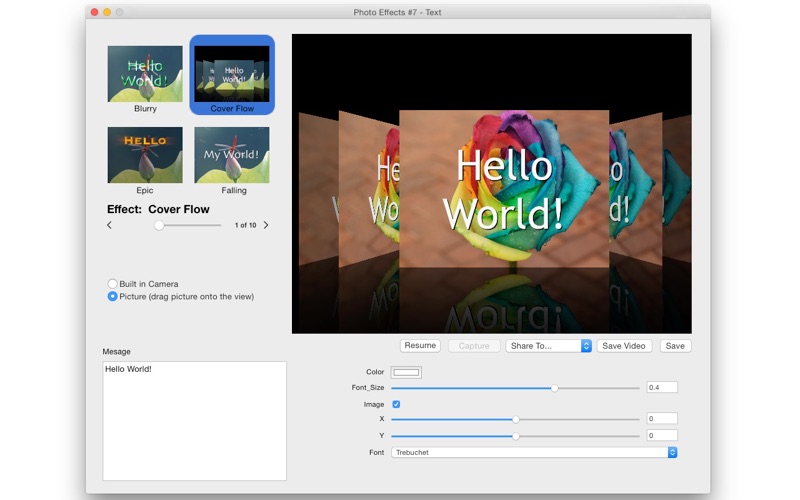Adjust the Font_Size slider
The image size is (800, 500).
tap(515, 388)
